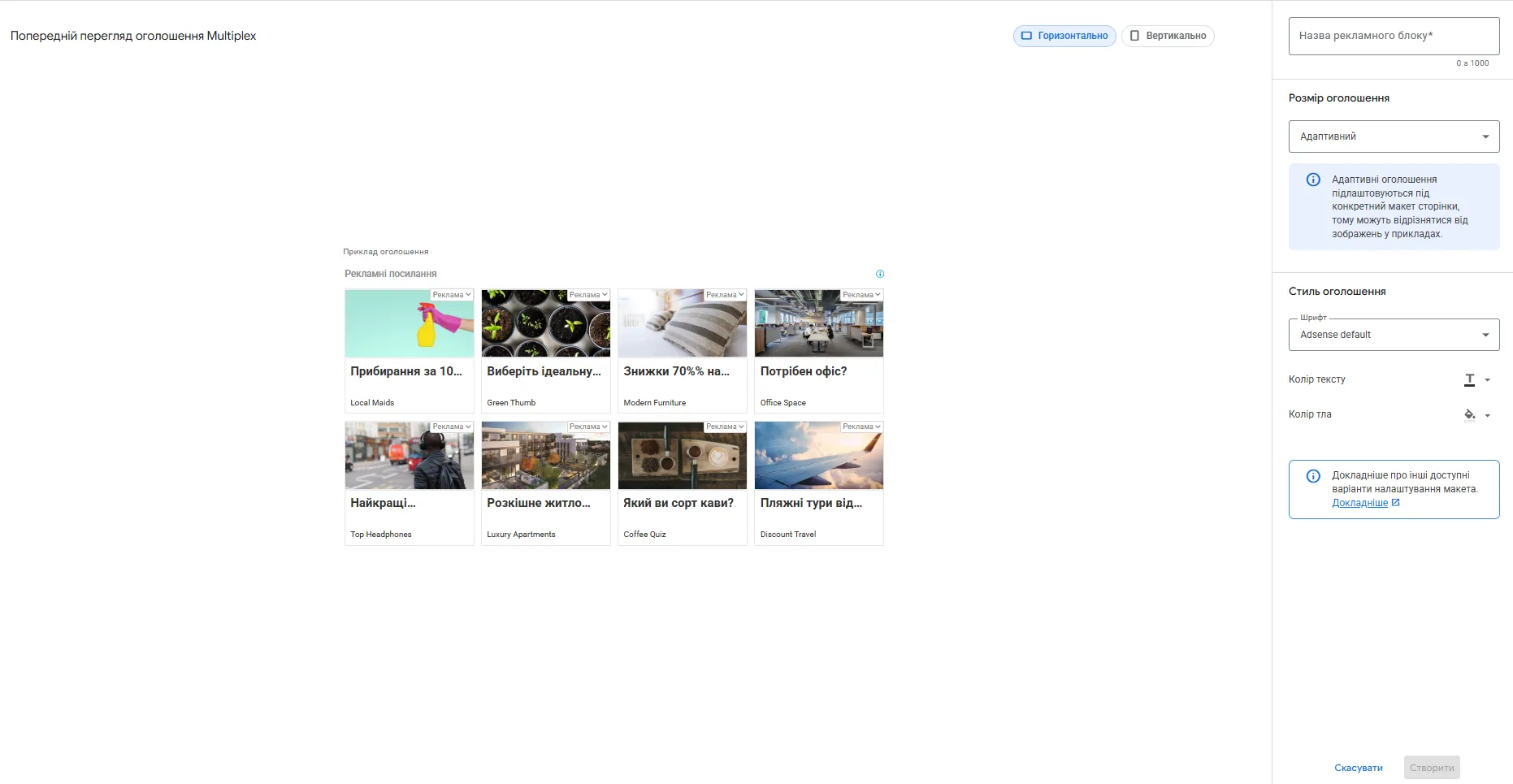
Task: Click the external link icon next to Докладніше
Action: 1396,503
